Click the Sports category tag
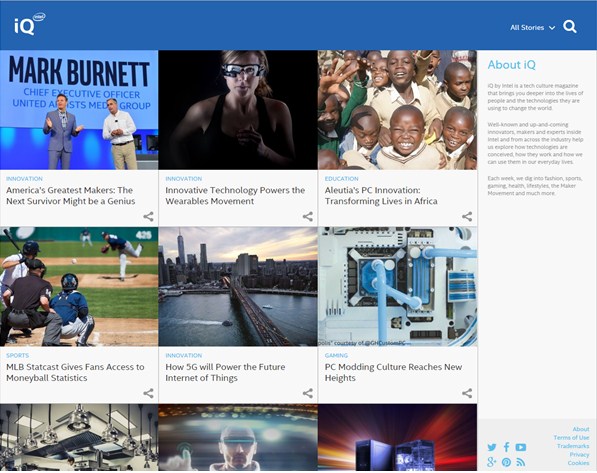 click(x=18, y=355)
